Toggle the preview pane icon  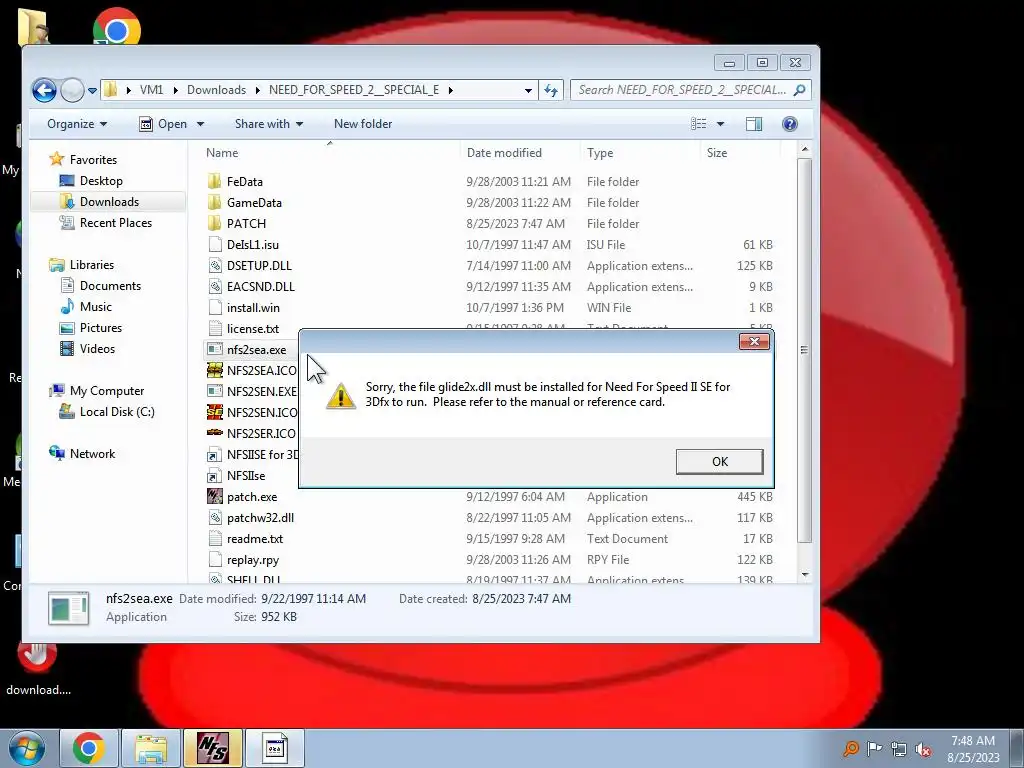click(x=754, y=124)
